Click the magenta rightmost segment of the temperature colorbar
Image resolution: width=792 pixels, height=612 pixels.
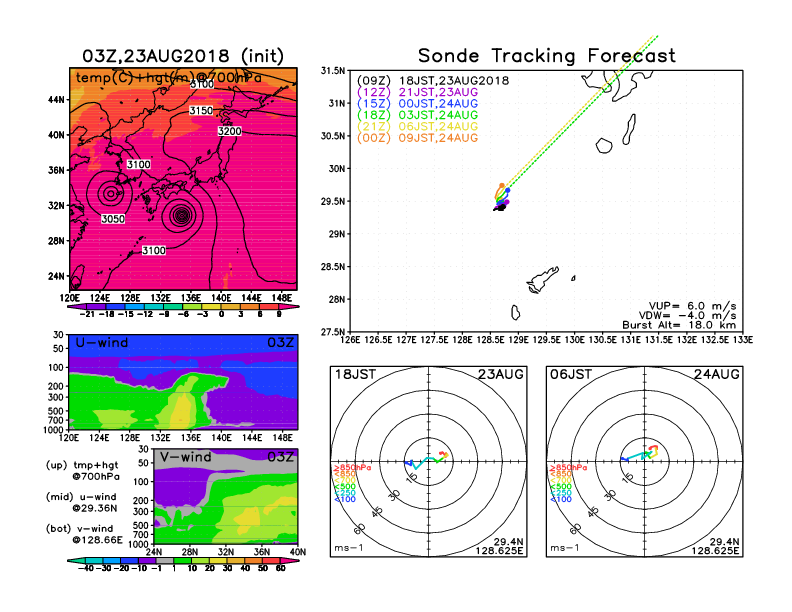(x=289, y=307)
